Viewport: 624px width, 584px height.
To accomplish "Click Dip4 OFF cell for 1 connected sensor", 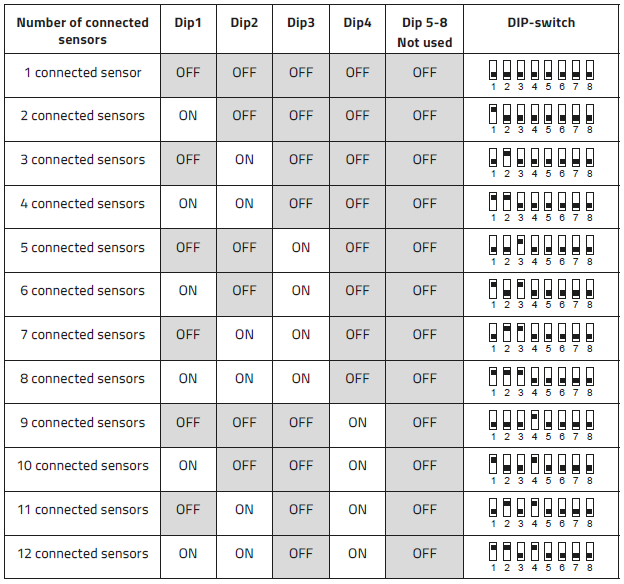I will click(357, 75).
